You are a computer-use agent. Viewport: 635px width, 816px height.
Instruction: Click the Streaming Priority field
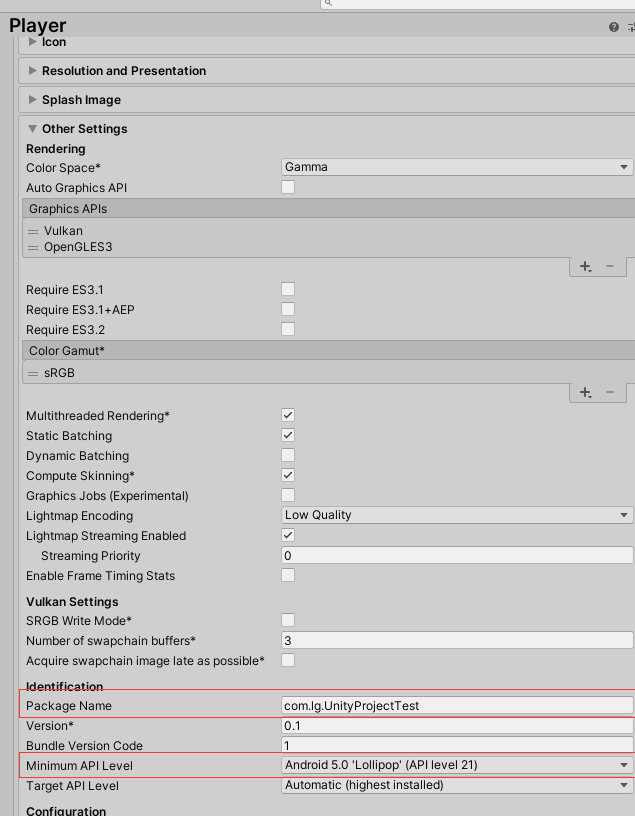pos(457,555)
